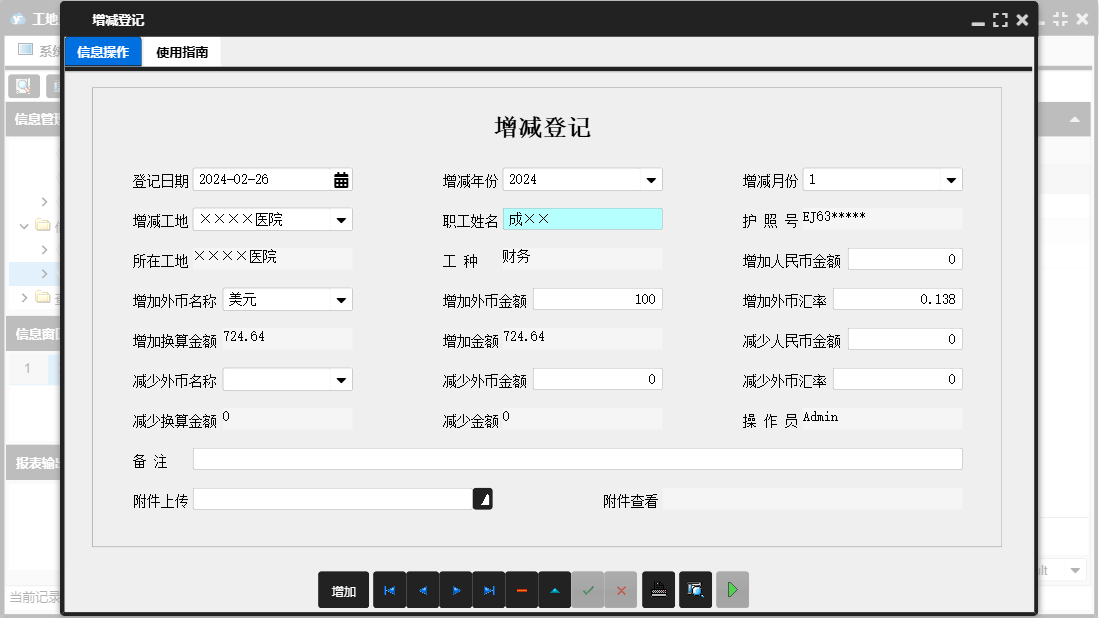Viewport: 1099px width, 618px height.
Task: Select the edit record up-arrow icon
Action: (554, 590)
